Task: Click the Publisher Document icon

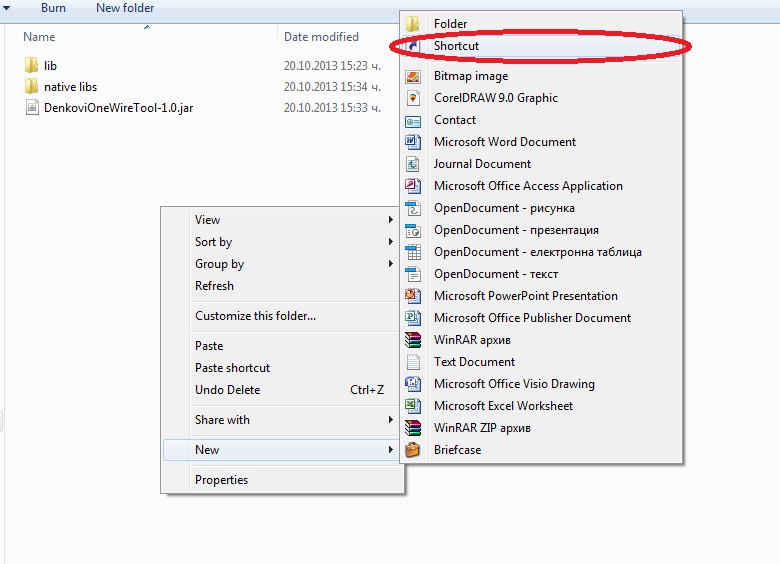Action: 413,318
